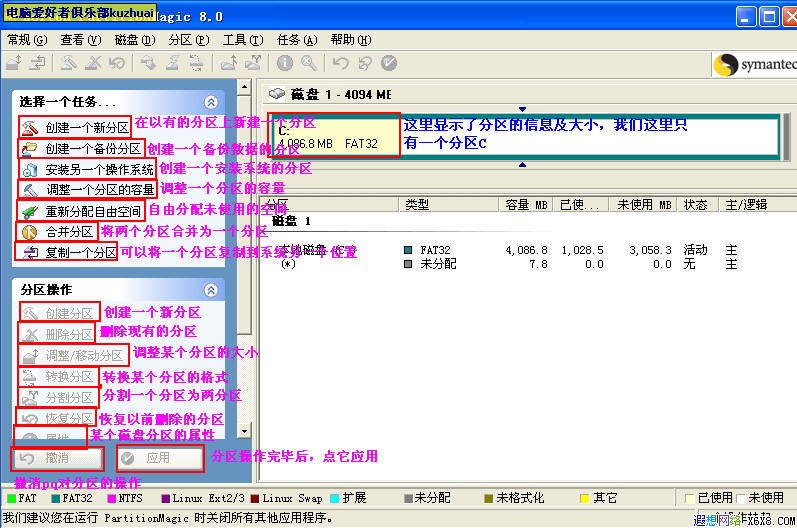The height and width of the screenshot is (528, 797).
Task: Sort by the 类型 column header
Action: click(x=449, y=204)
